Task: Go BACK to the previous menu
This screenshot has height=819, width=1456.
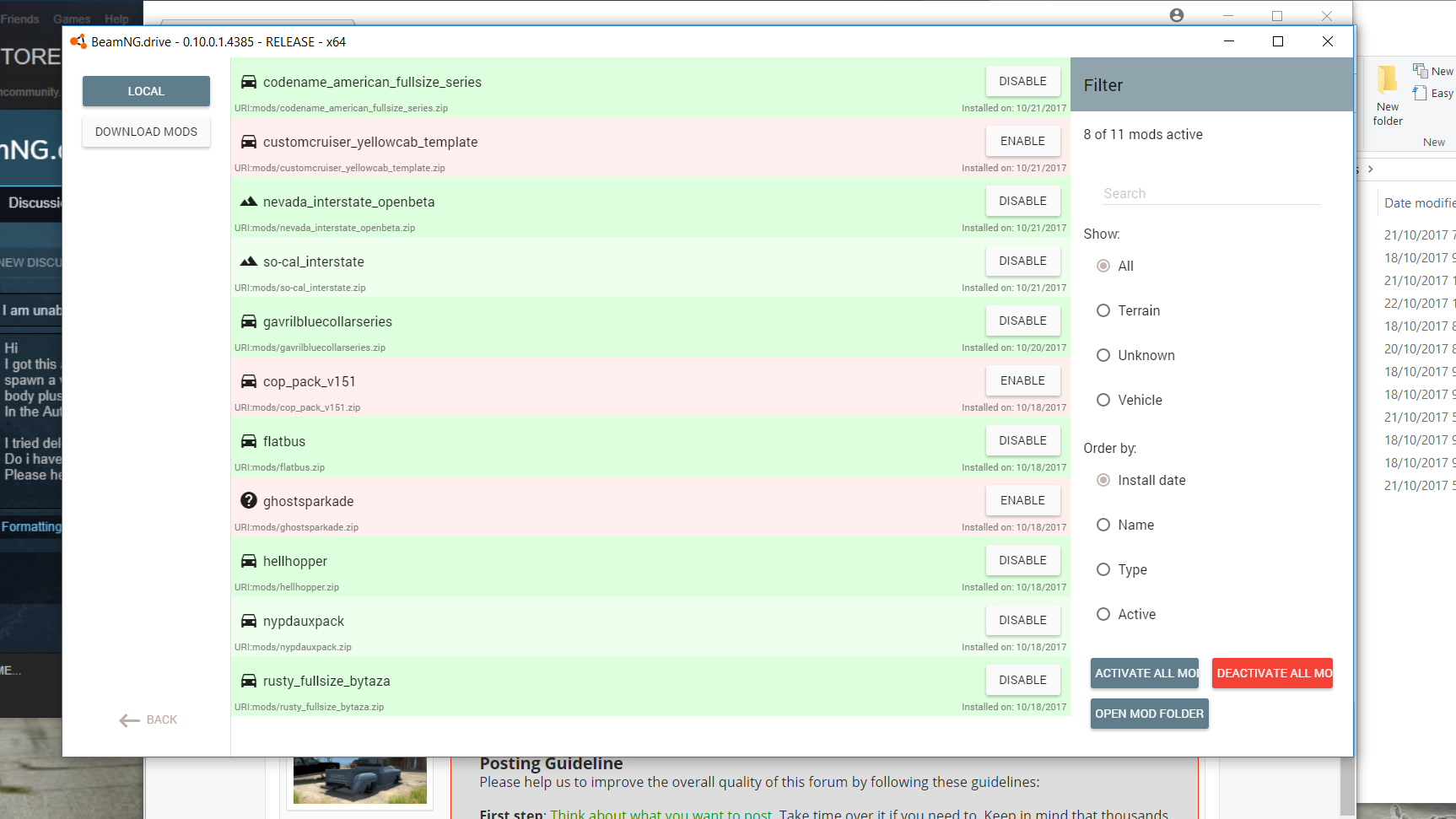Action: (x=148, y=719)
